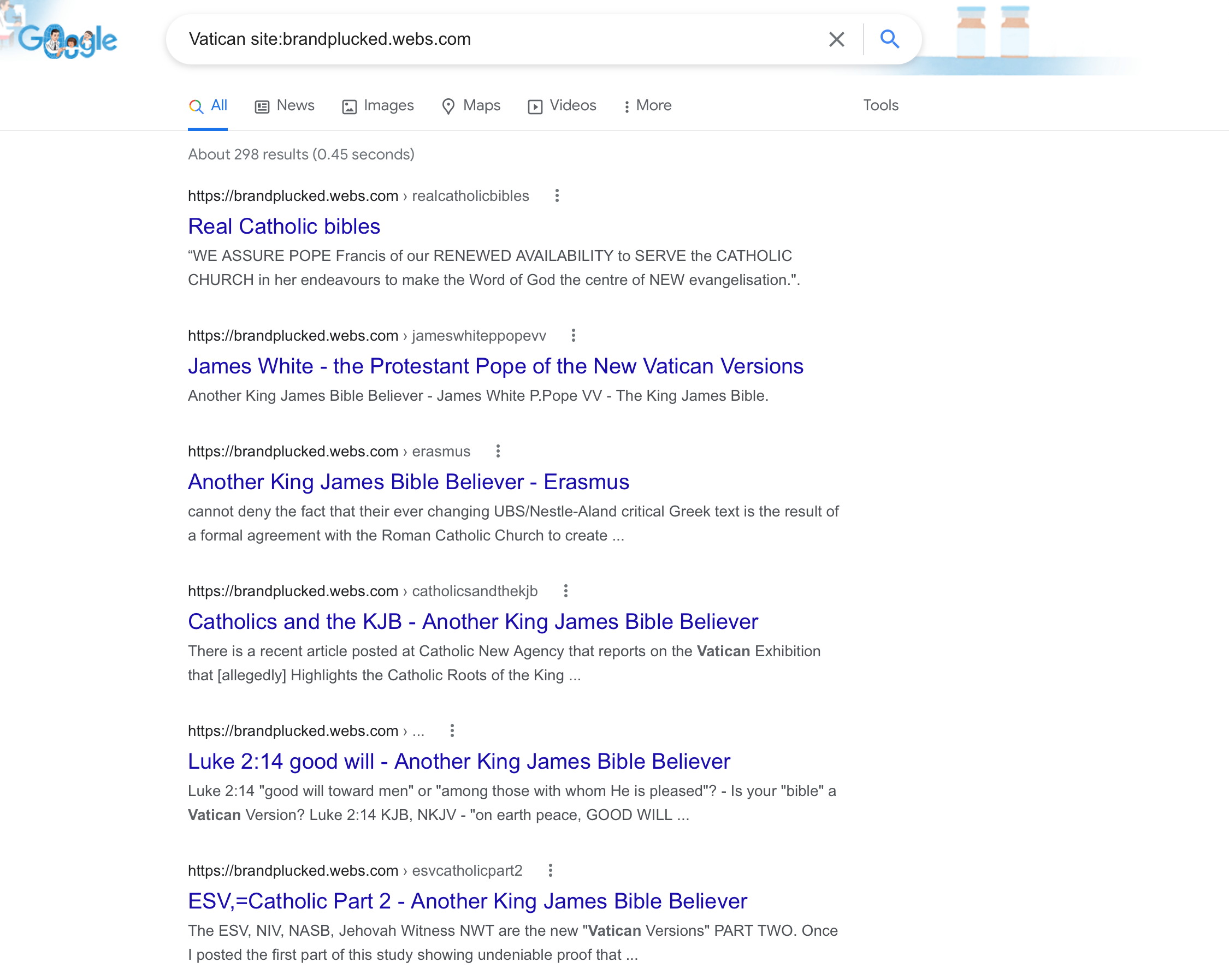Viewport: 1229px width, 980px height.
Task: Click the catholicsandthekjb URL breadcrumb
Action: coord(363,591)
